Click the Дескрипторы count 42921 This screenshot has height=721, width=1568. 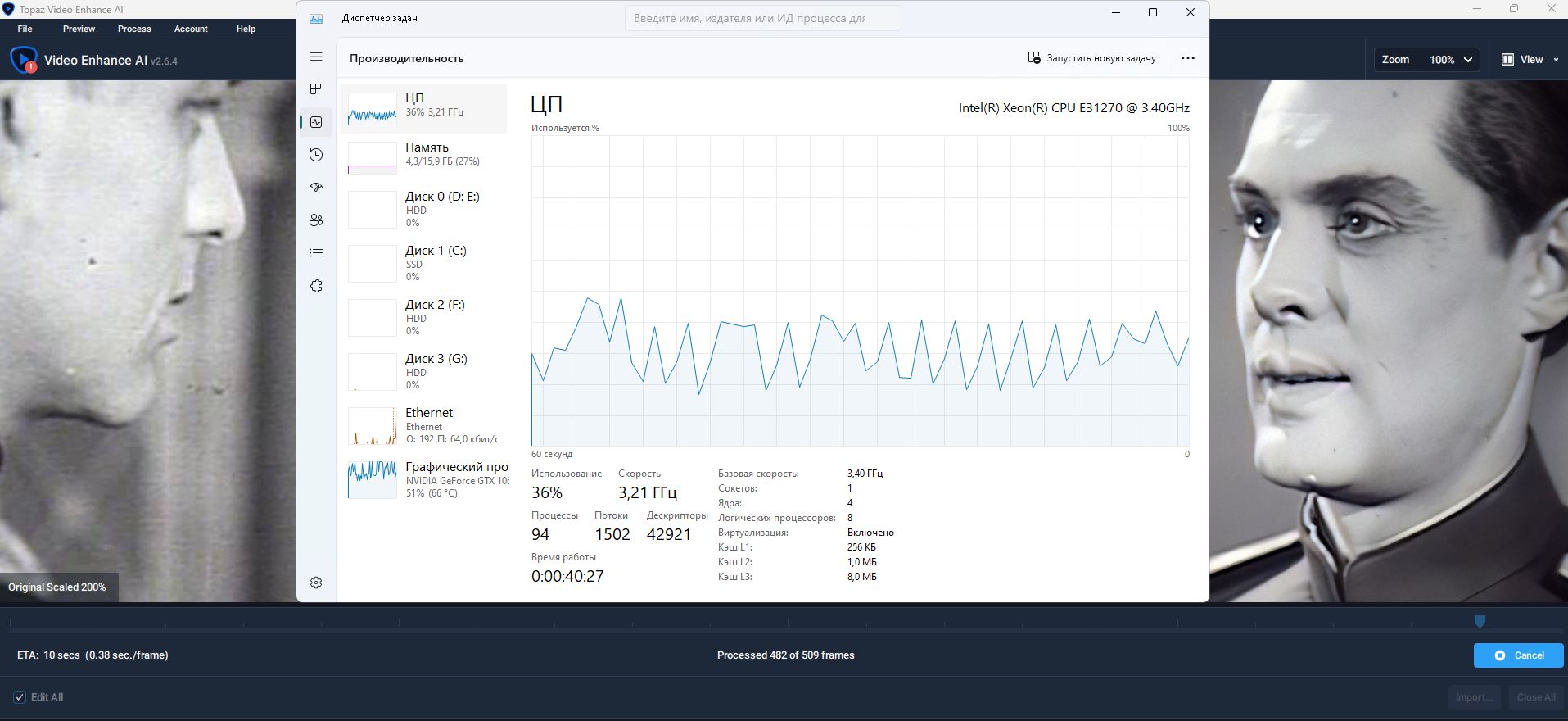pyautogui.click(x=669, y=534)
